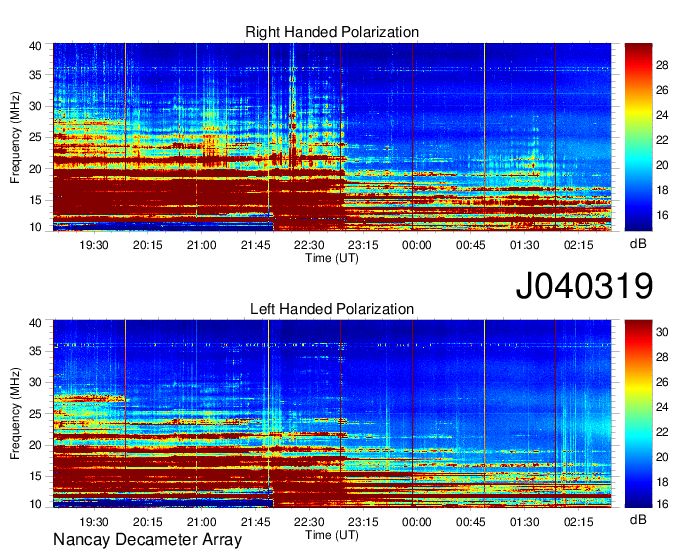
Task: Click the Right Handed plot's dB colorbar
Action: pos(638,137)
